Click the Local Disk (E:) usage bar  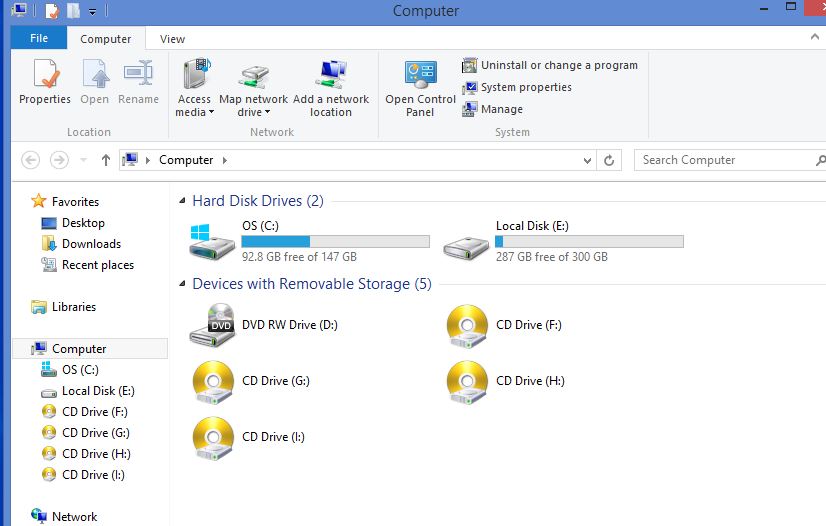click(589, 242)
